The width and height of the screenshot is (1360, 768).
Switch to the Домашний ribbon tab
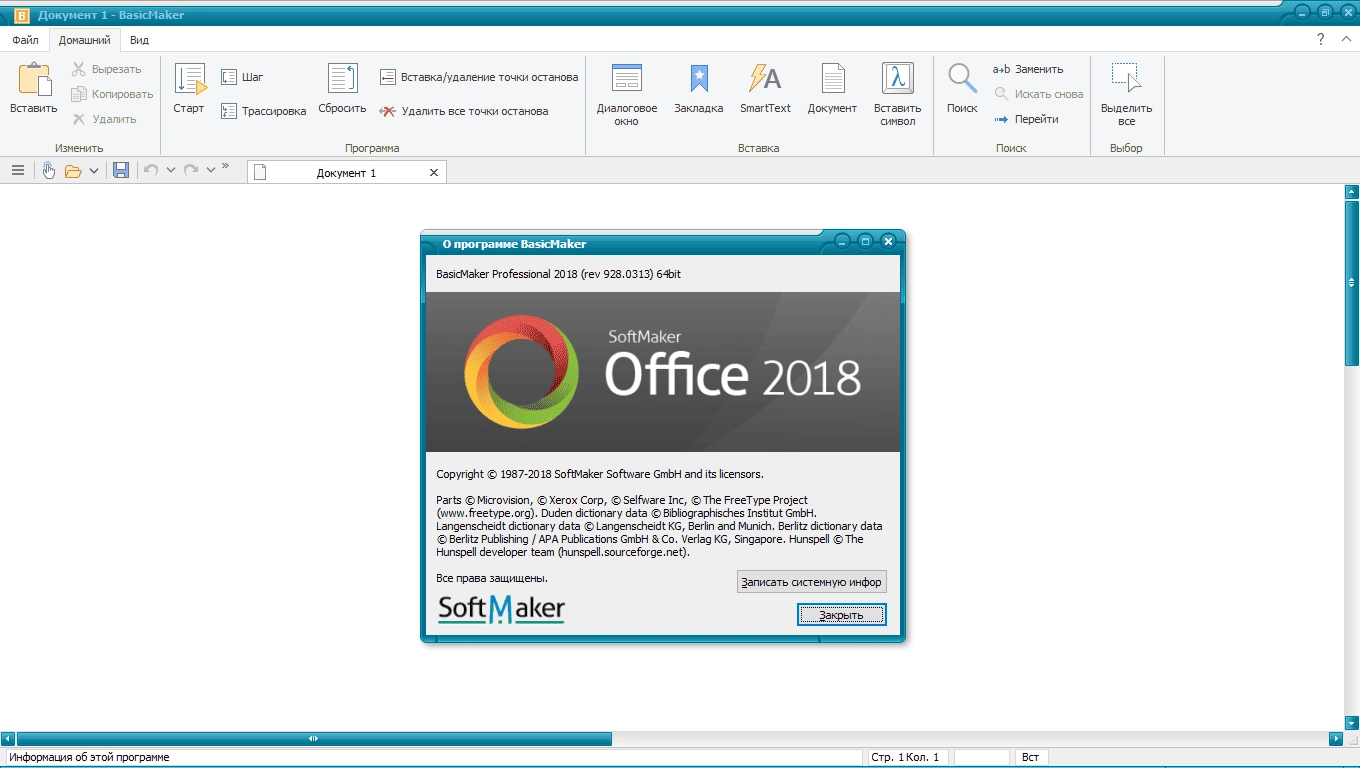pyautogui.click(x=85, y=40)
